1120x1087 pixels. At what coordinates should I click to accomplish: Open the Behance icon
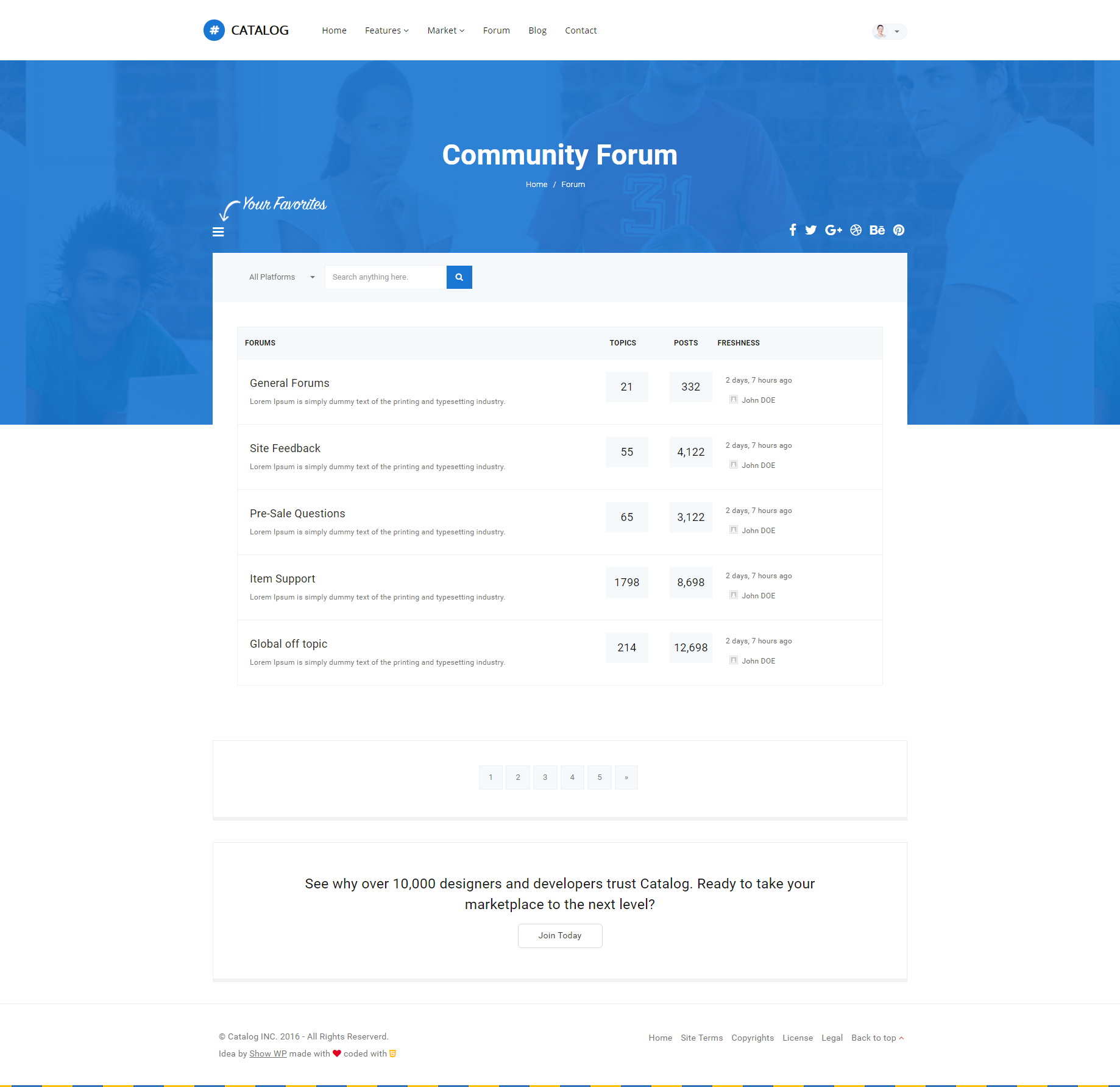(x=877, y=230)
